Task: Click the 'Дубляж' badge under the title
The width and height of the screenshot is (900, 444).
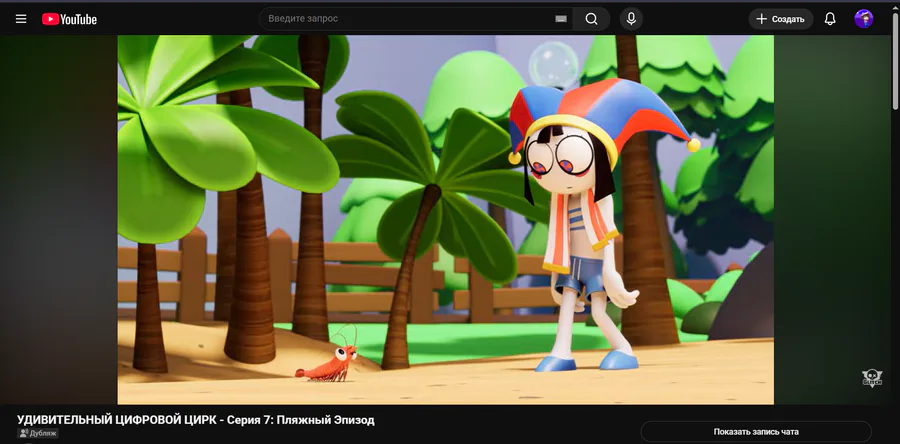Action: click(x=38, y=433)
